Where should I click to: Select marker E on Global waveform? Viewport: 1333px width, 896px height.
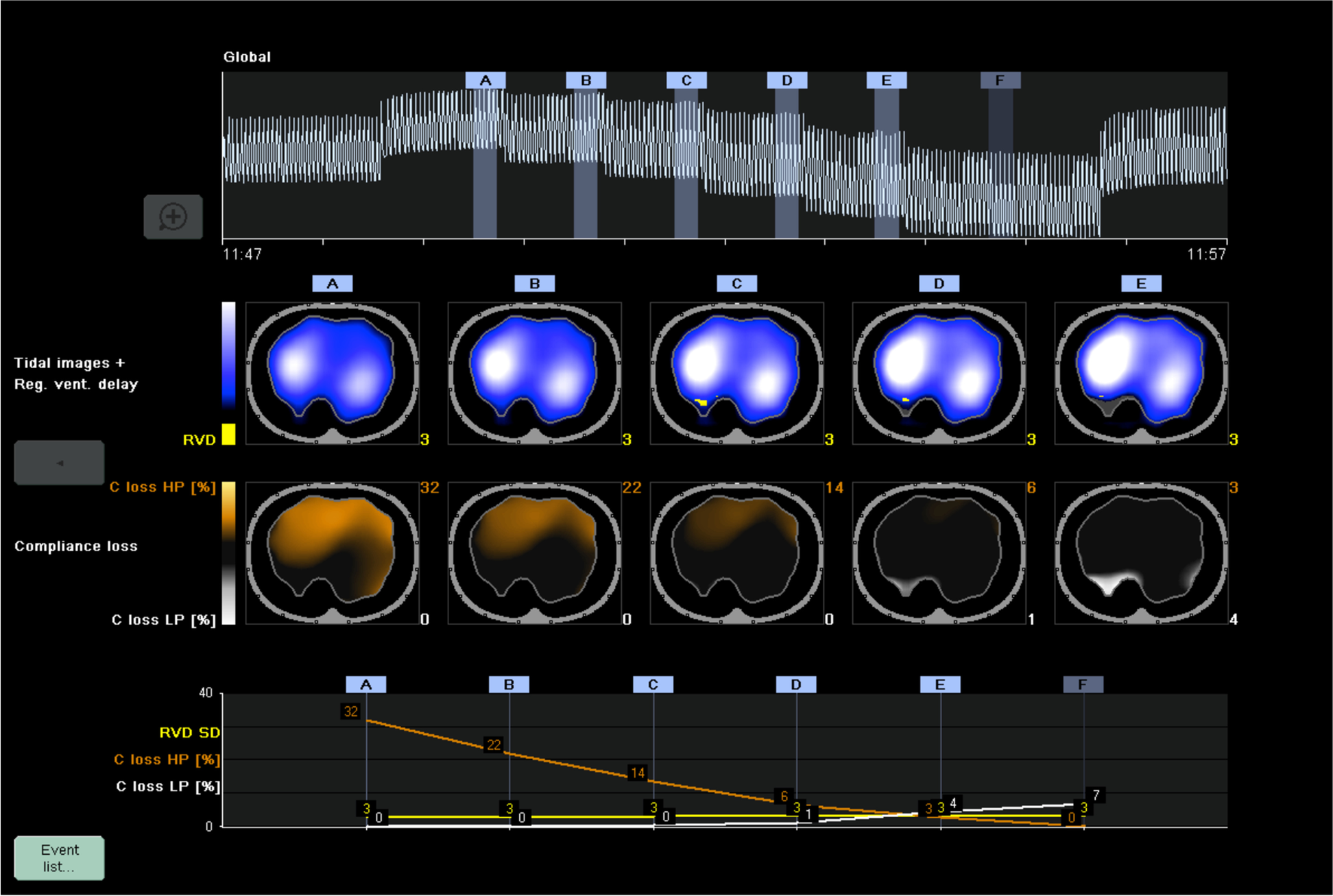pyautogui.click(x=886, y=80)
